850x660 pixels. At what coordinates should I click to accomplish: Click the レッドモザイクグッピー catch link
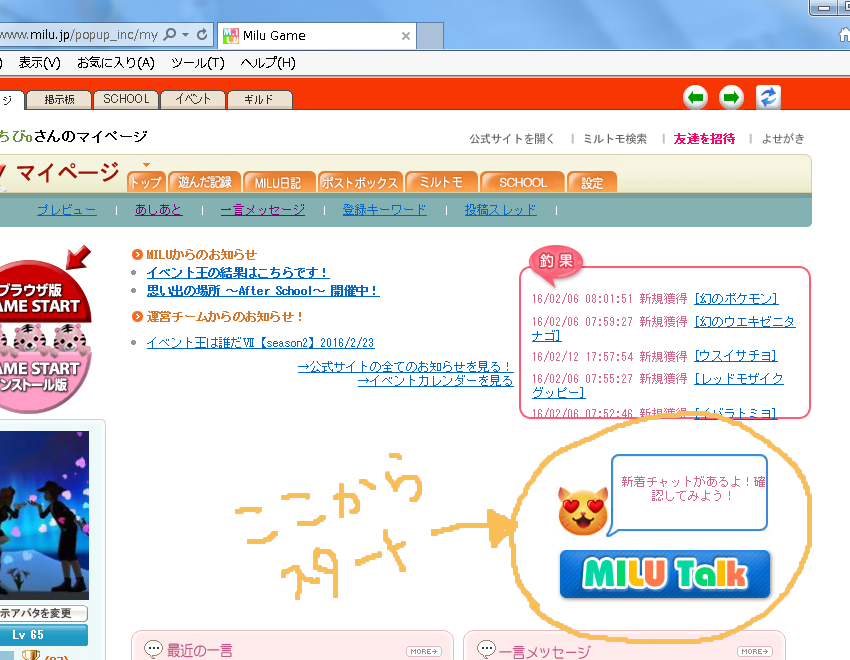point(739,379)
